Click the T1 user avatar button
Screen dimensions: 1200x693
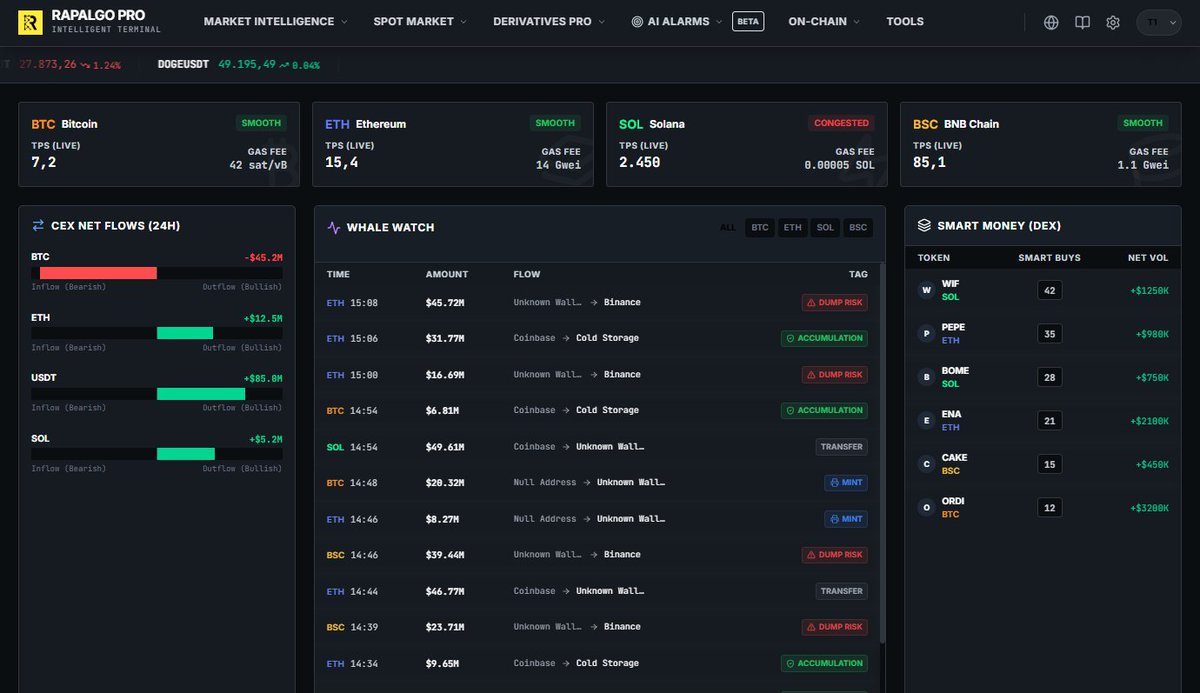1158,22
